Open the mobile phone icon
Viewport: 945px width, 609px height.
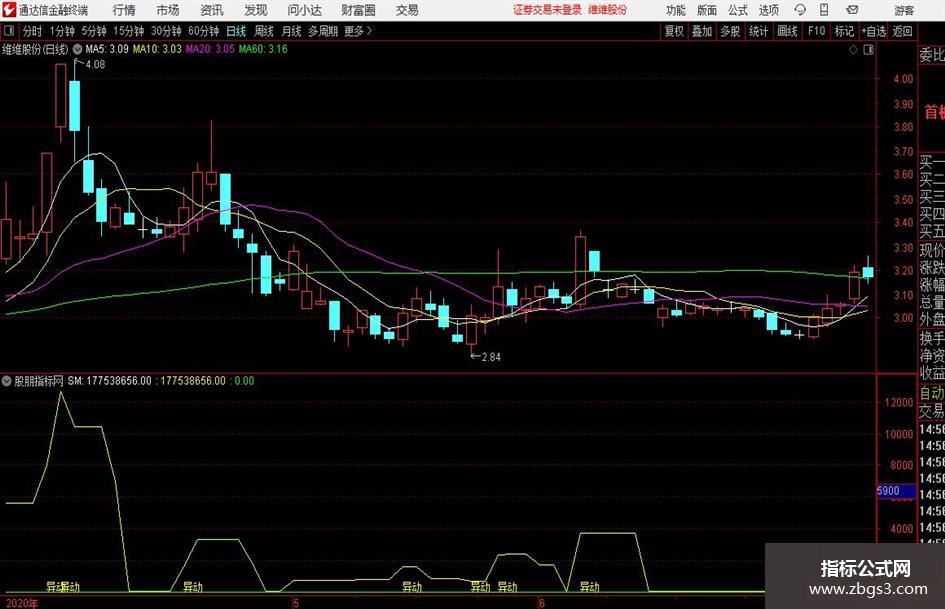coord(824,10)
